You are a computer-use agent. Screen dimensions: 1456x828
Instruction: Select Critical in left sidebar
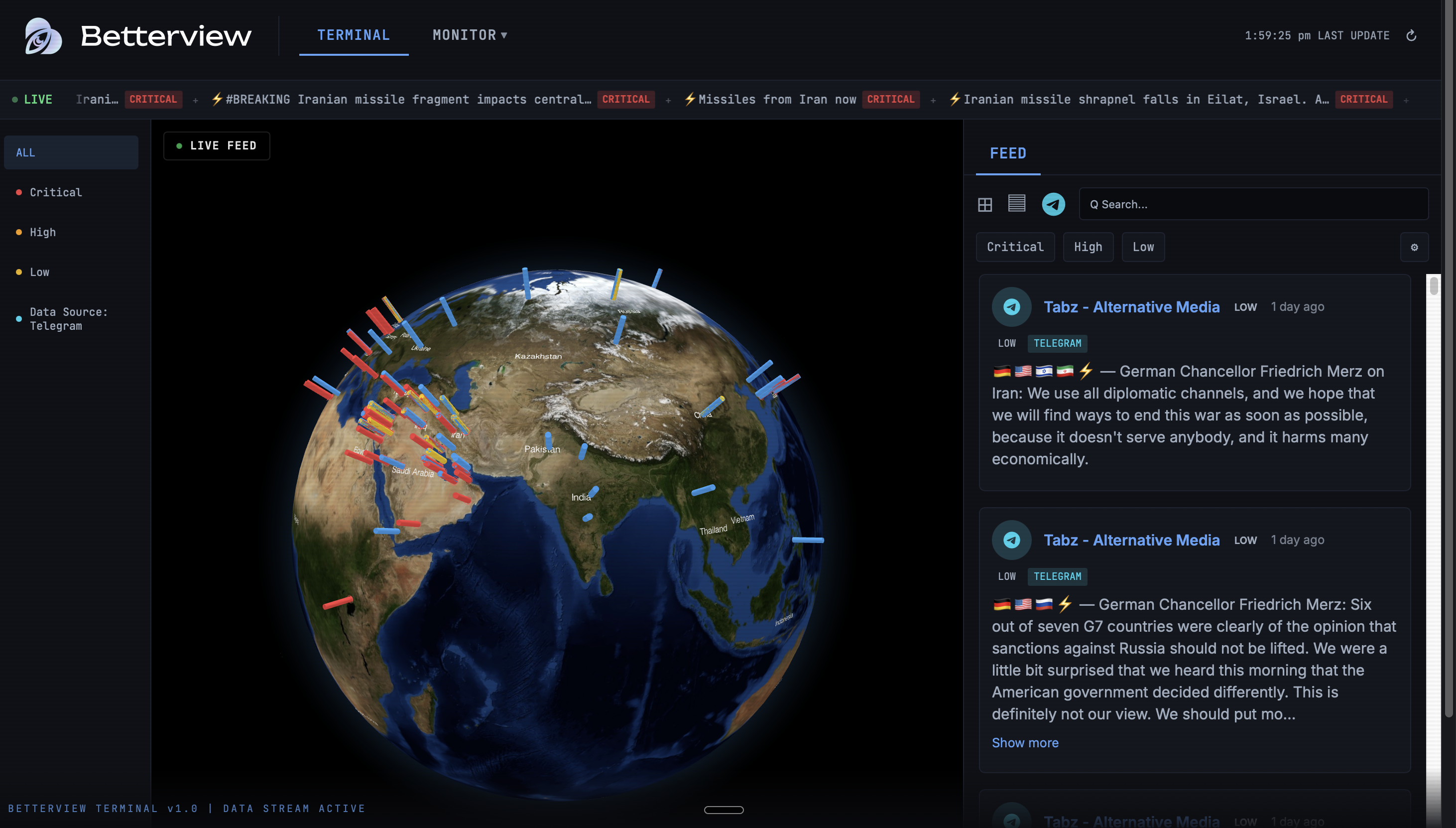pos(56,193)
